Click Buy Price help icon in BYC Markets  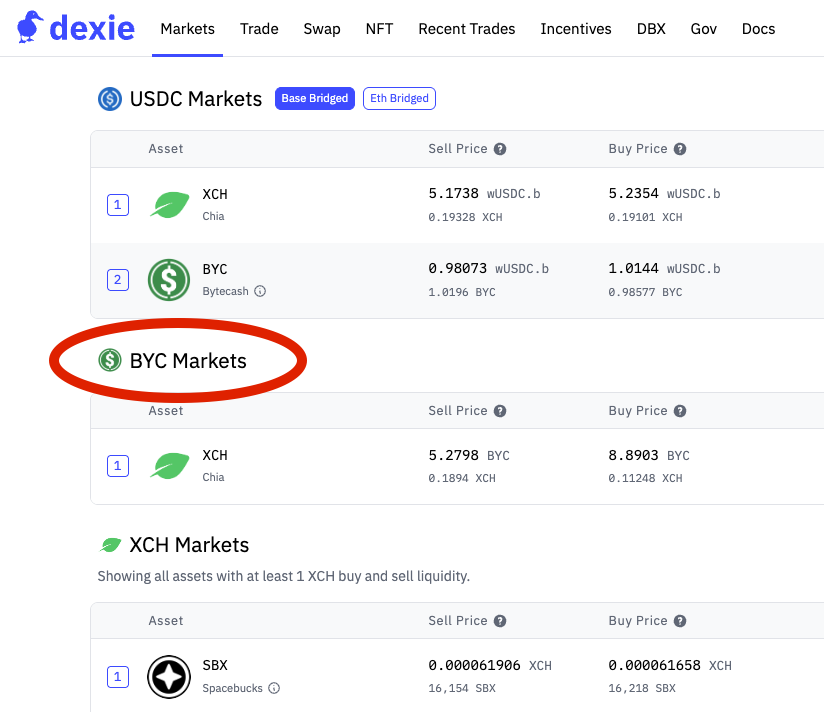(x=680, y=411)
